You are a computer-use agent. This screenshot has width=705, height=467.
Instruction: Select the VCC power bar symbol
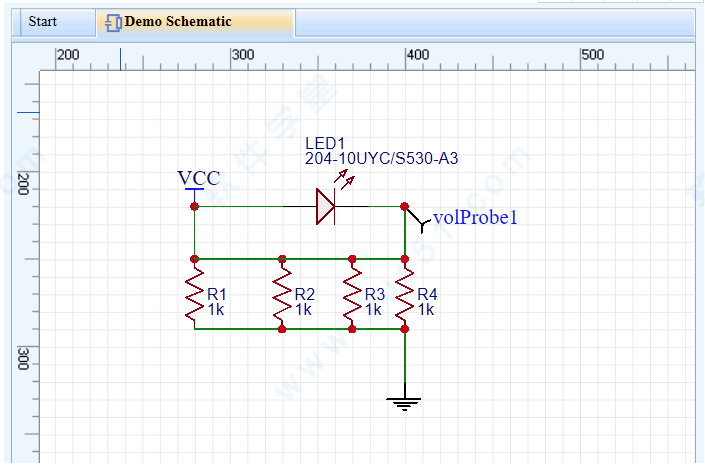click(x=194, y=190)
